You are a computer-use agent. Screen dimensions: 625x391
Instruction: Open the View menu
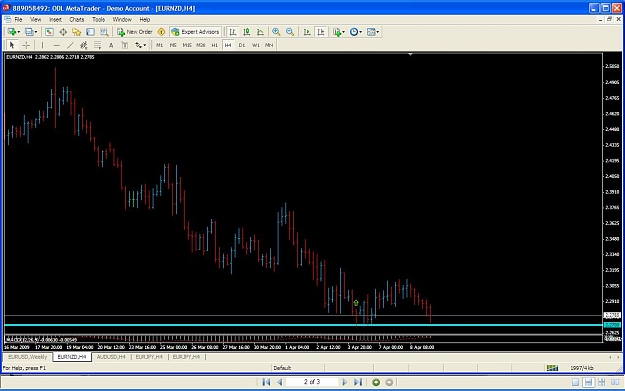(35, 19)
